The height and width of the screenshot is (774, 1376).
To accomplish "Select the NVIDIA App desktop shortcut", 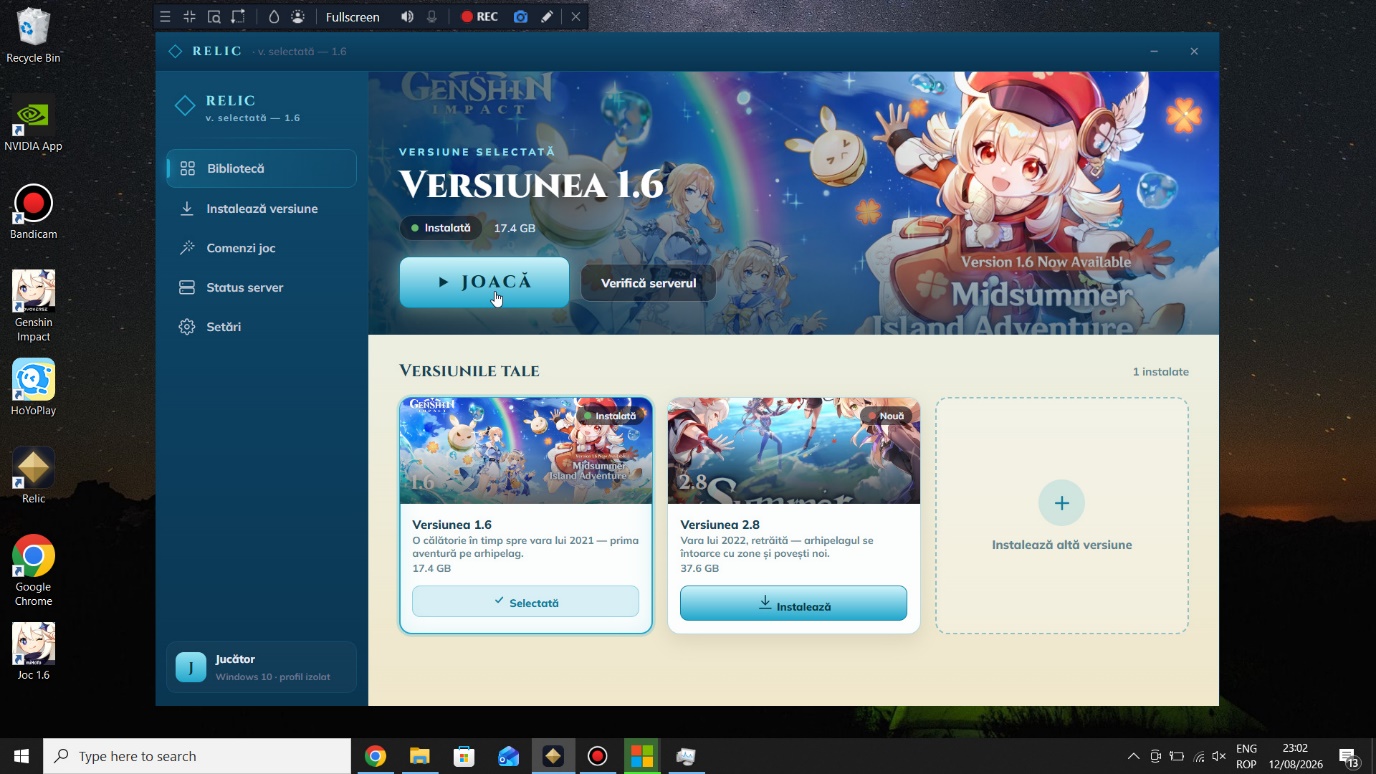I will click(33, 124).
